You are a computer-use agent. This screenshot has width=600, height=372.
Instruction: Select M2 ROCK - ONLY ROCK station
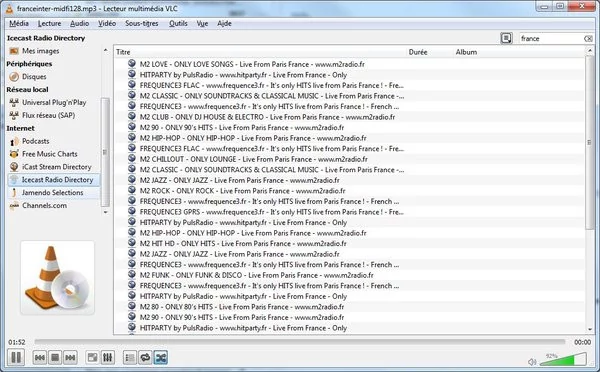242,191
